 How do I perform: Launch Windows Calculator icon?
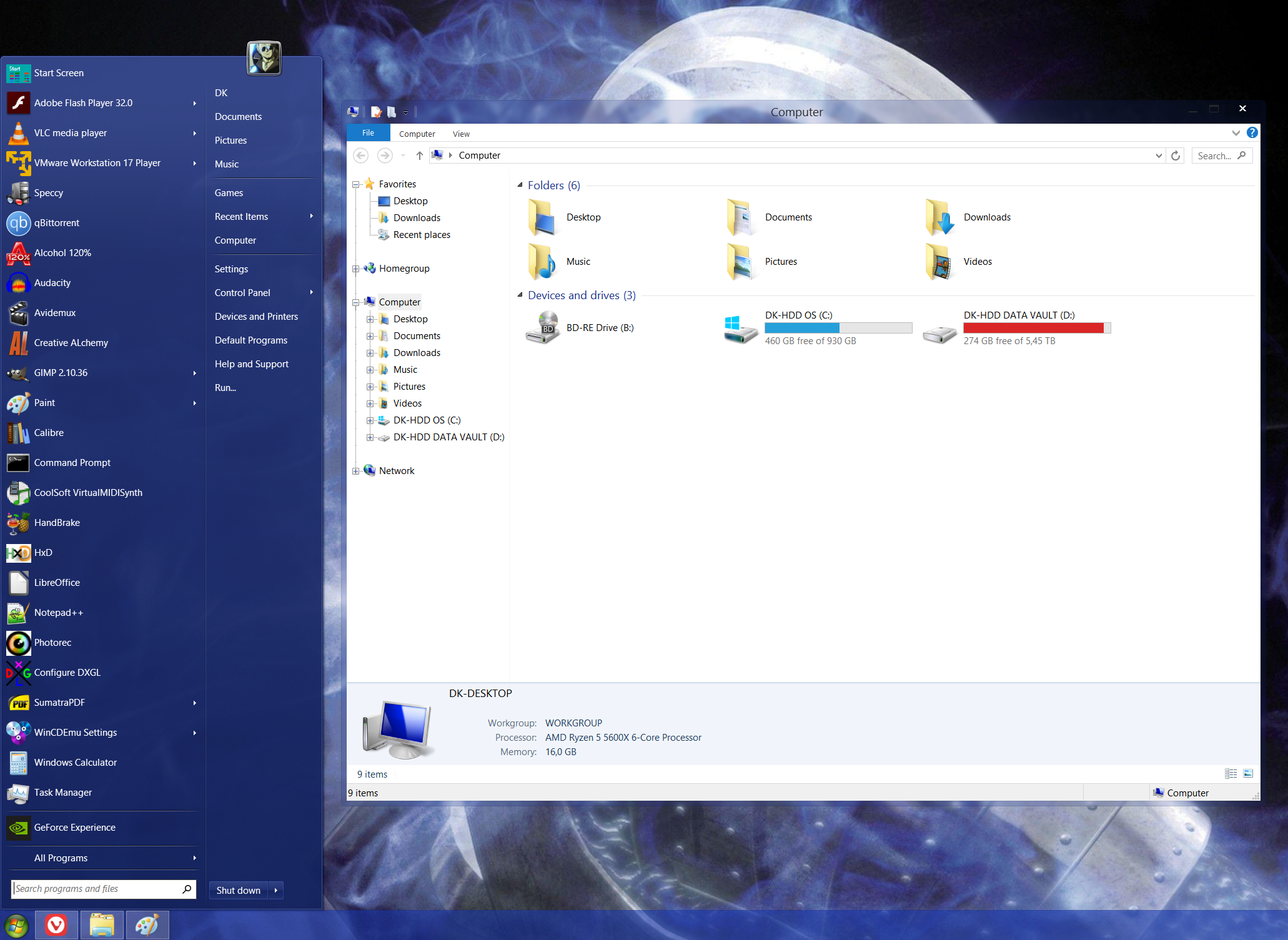[x=18, y=763]
